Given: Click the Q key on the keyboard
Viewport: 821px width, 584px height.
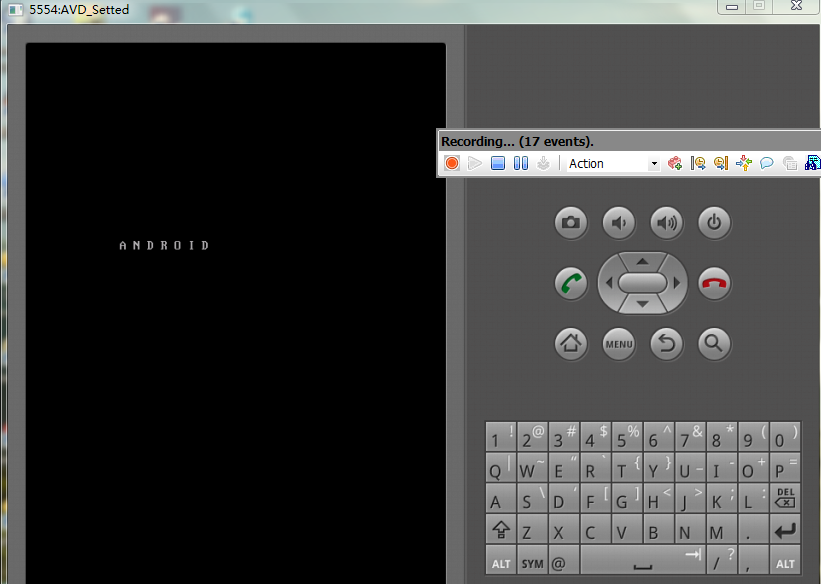Looking at the screenshot, I should pyautogui.click(x=501, y=468).
